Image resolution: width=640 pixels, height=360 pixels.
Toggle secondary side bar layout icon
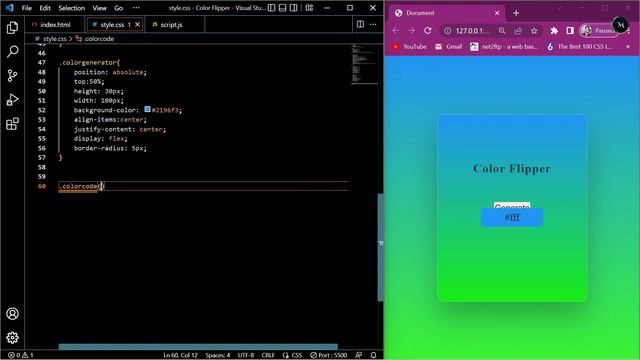293,8
